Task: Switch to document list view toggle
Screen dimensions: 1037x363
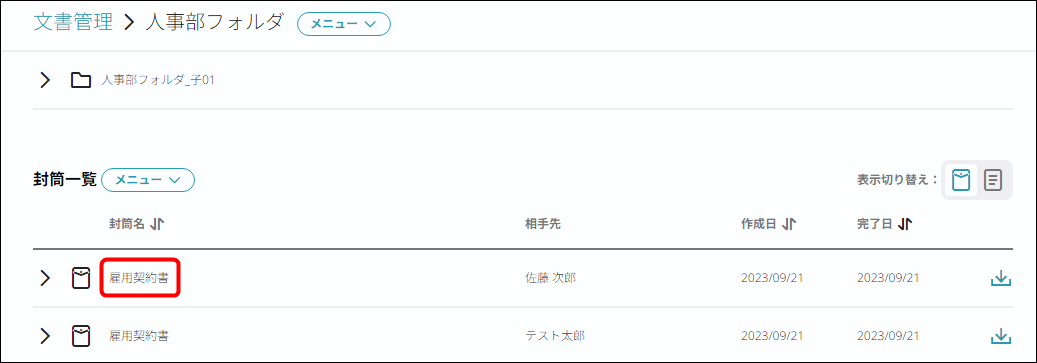Action: 993,179
